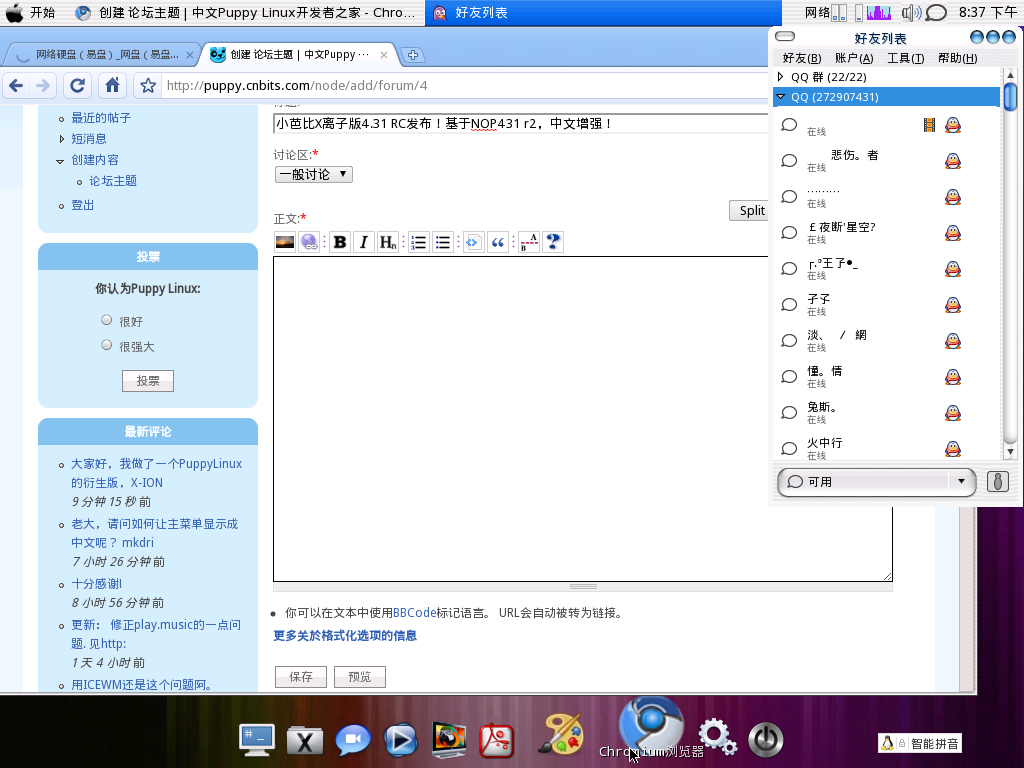Go back in the Chromium browser
Screen dimensions: 1024x768
16,86
